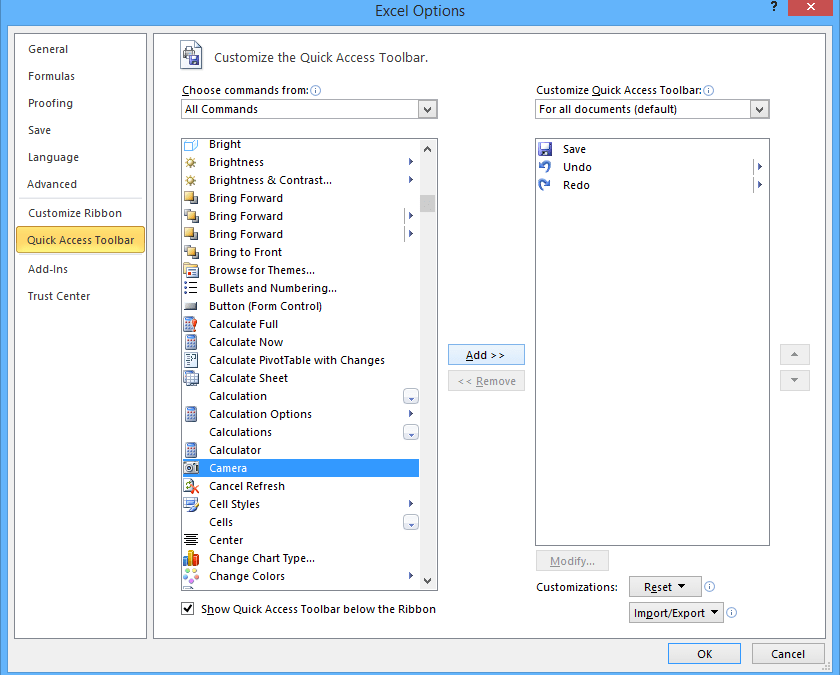Screen dimensions: 840x675
Task: Open the Choose commands from dropdown
Action: (428, 109)
